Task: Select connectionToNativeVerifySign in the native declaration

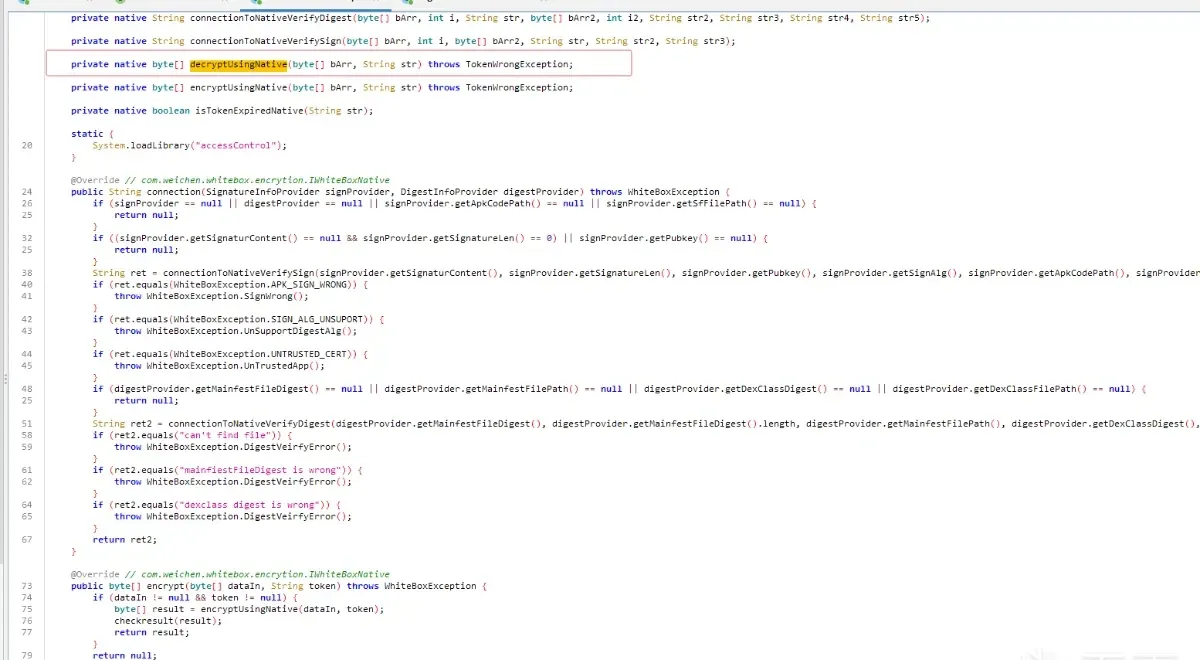Action: (265, 41)
